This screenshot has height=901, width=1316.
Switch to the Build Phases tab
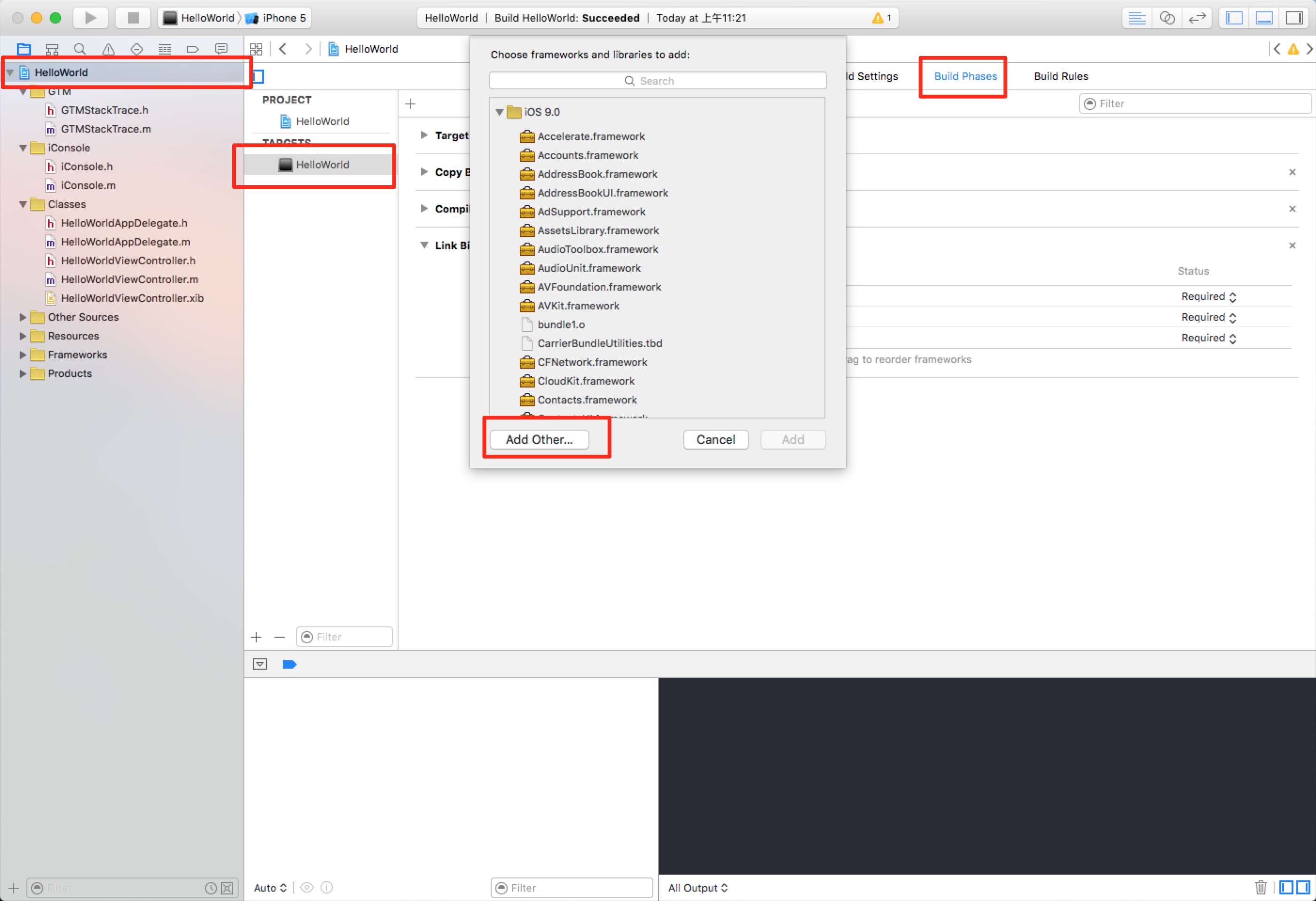[x=965, y=76]
